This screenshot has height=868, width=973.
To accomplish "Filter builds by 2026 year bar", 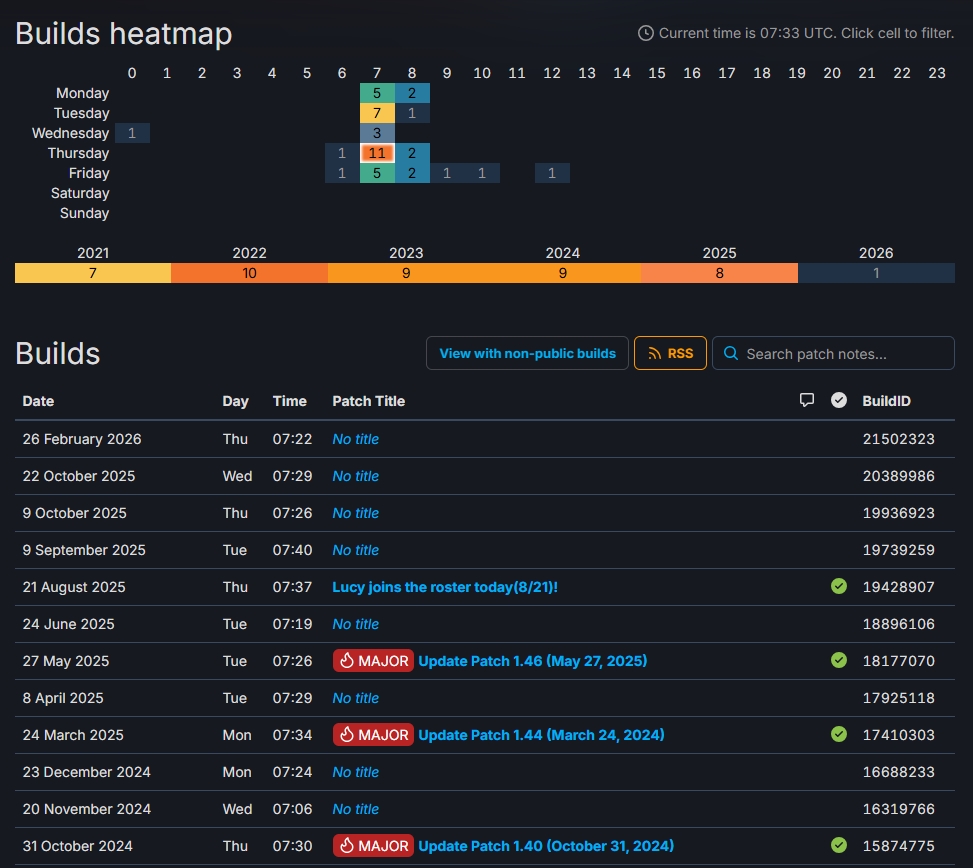I will (x=876, y=273).
